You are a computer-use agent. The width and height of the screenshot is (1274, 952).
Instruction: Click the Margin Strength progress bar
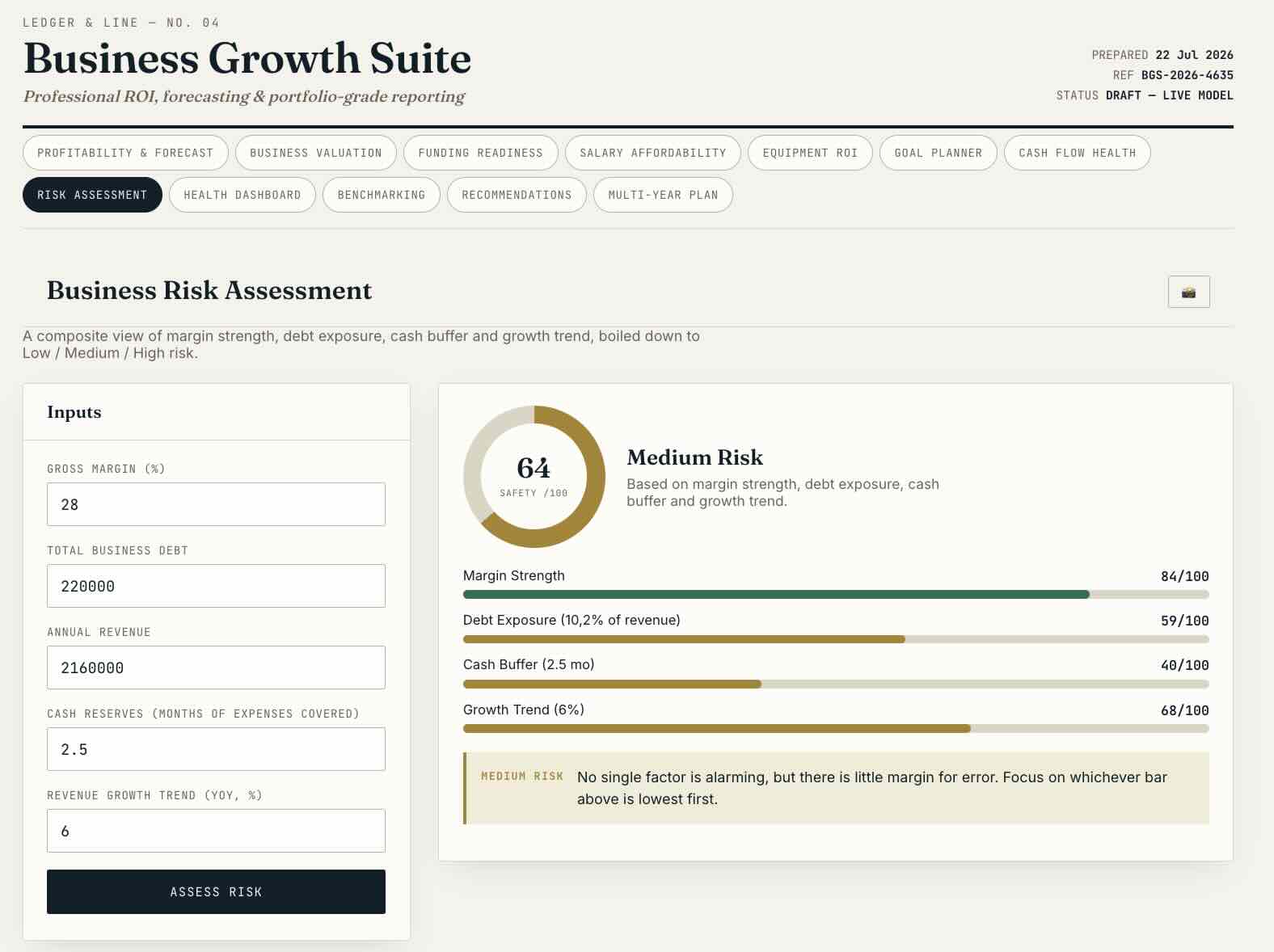pyautogui.click(x=836, y=595)
